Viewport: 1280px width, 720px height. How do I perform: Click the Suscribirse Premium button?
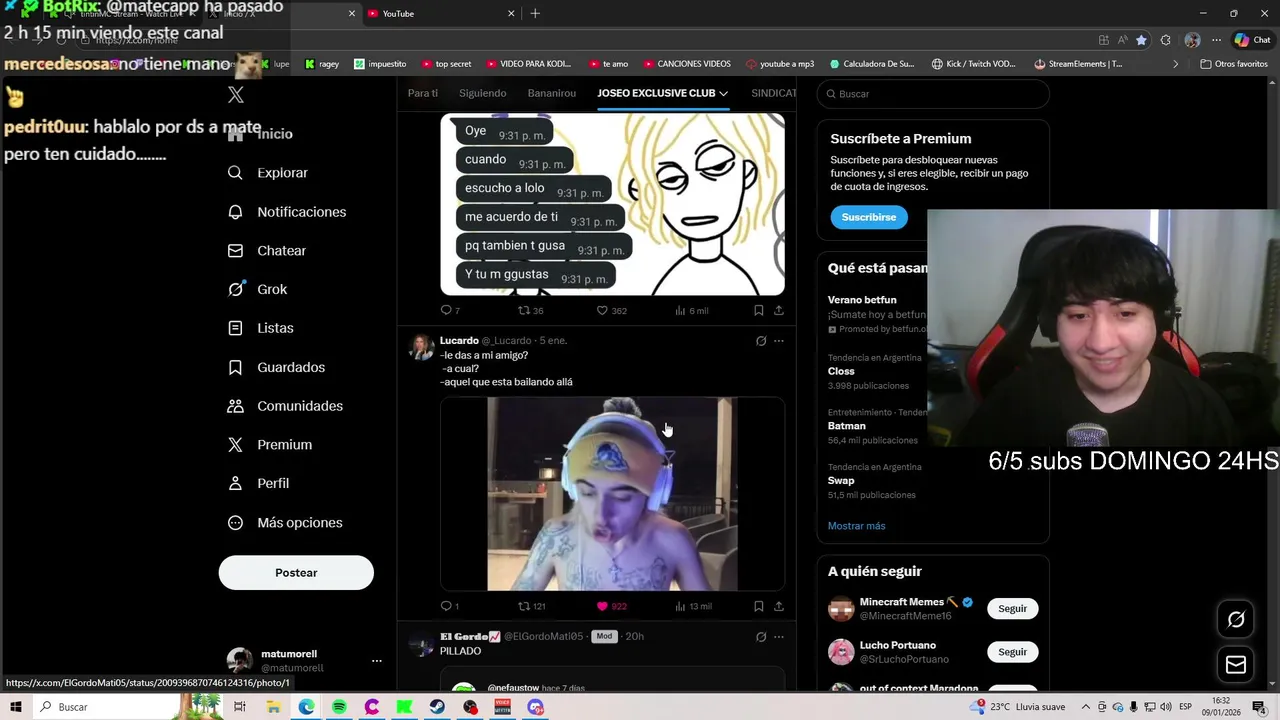coord(869,217)
